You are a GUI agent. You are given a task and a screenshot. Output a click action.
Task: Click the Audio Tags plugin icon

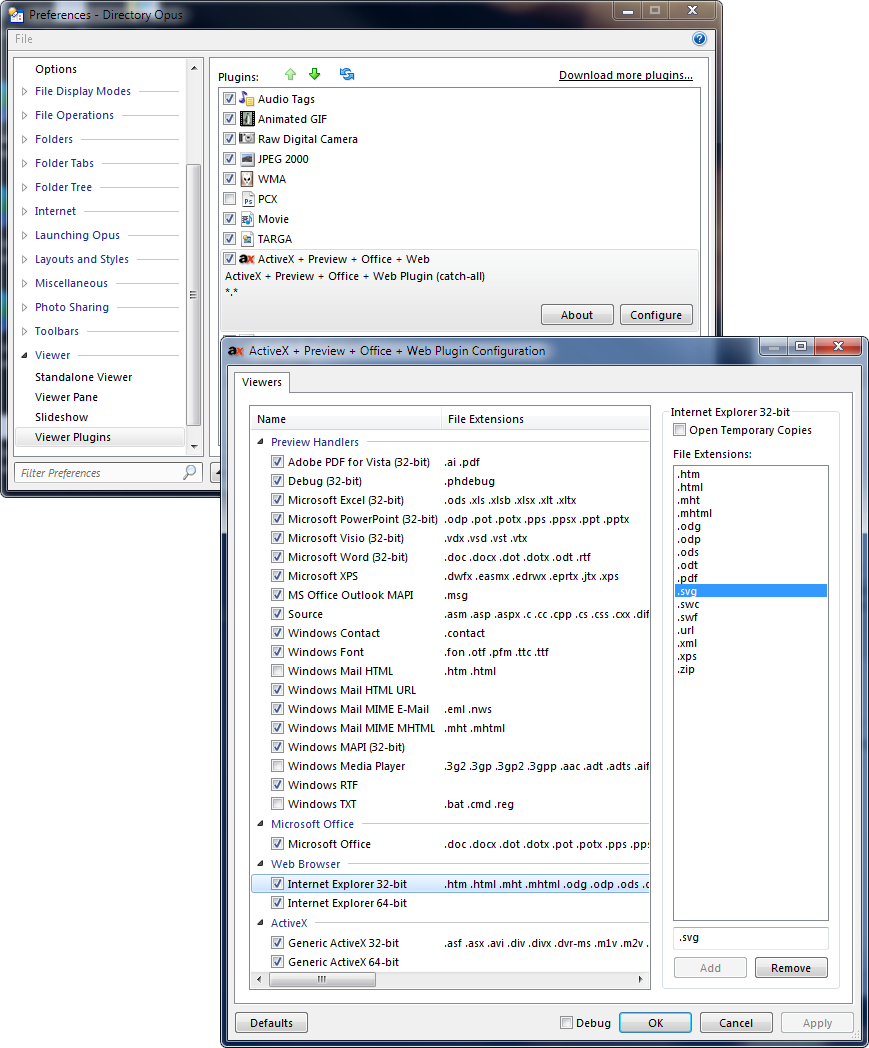click(x=247, y=99)
